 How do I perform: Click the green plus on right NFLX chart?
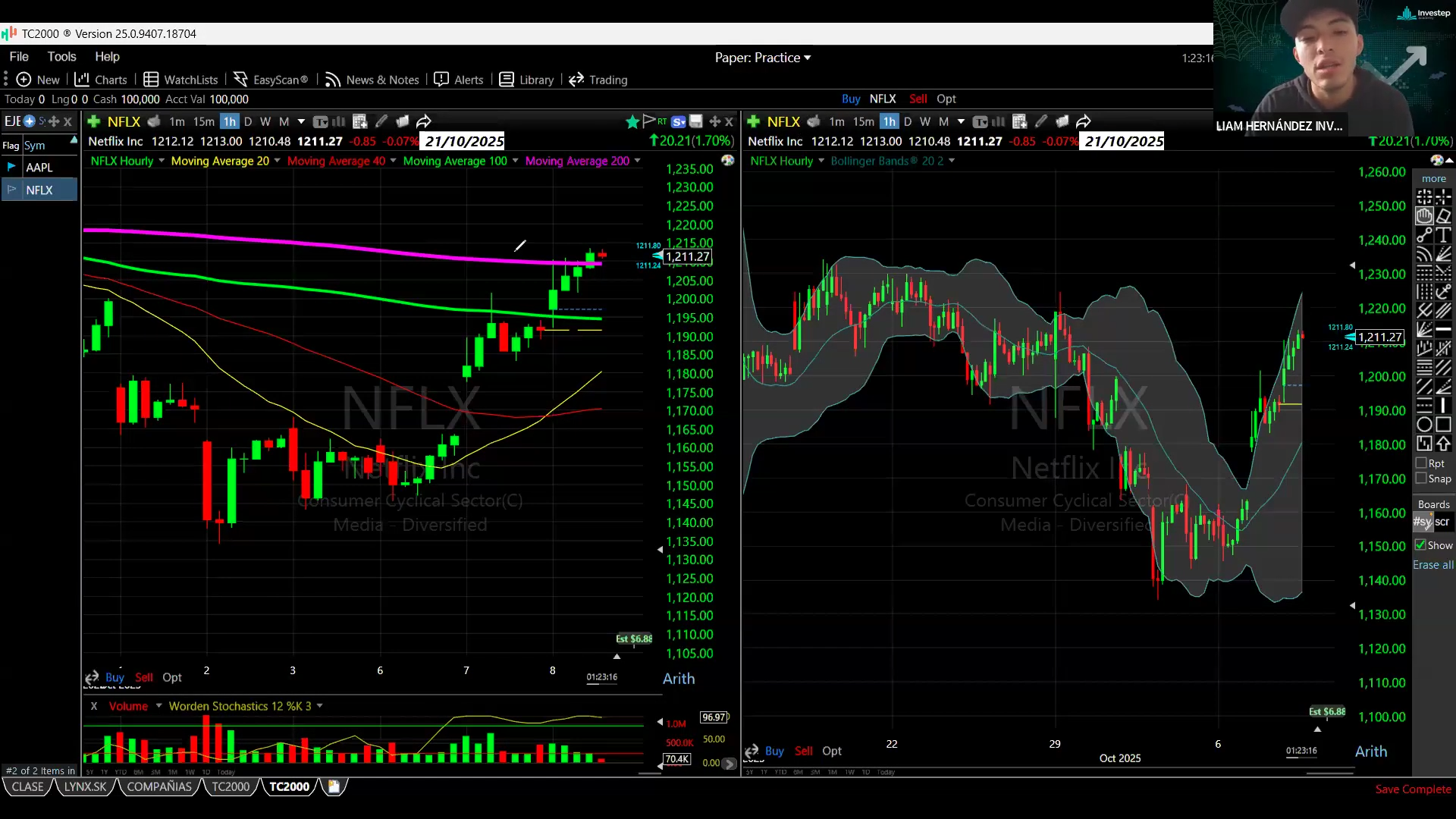pos(754,121)
